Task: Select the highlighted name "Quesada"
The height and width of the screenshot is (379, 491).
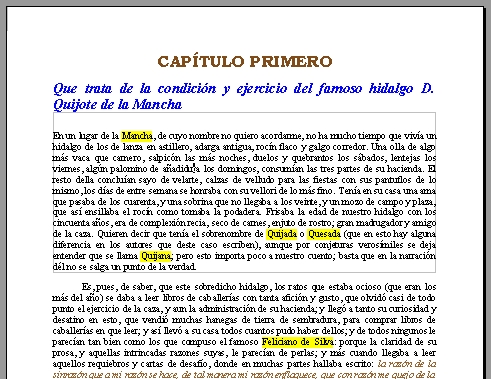Action: (x=324, y=234)
